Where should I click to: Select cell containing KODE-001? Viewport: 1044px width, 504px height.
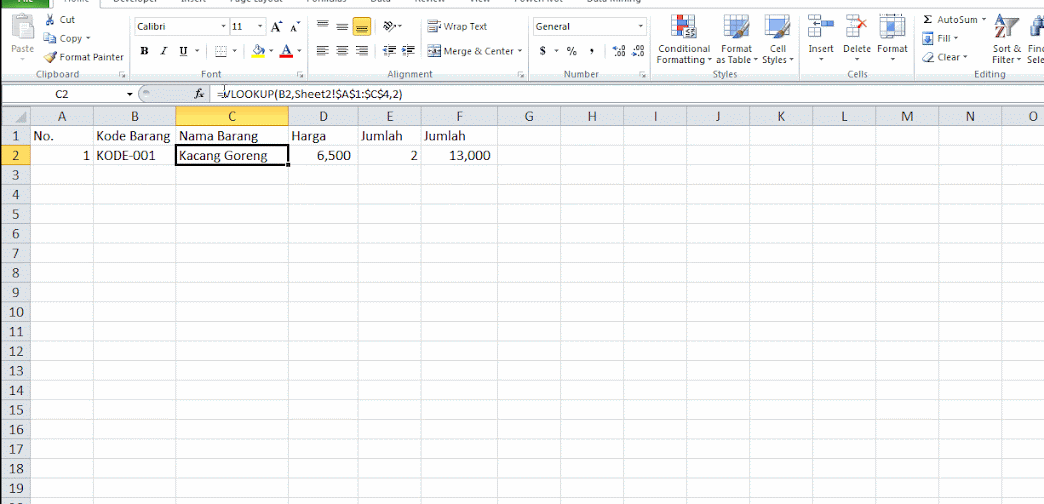pos(134,156)
